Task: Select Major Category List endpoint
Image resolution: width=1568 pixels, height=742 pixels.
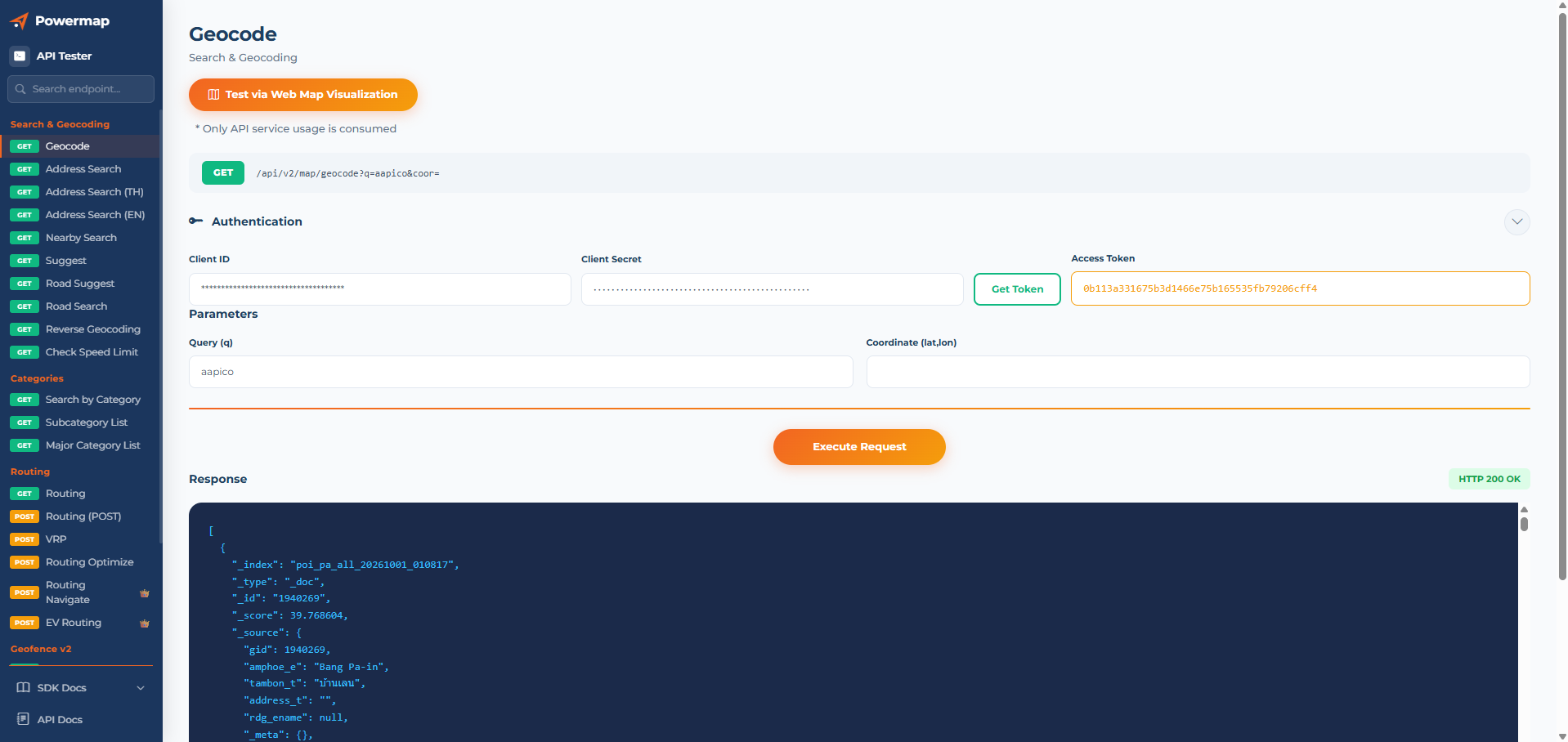Action: 80,445
